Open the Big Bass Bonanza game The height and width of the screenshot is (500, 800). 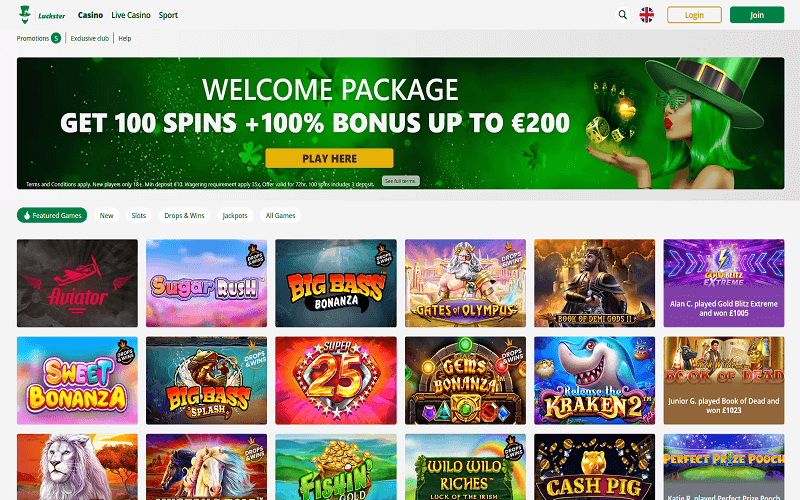336,283
